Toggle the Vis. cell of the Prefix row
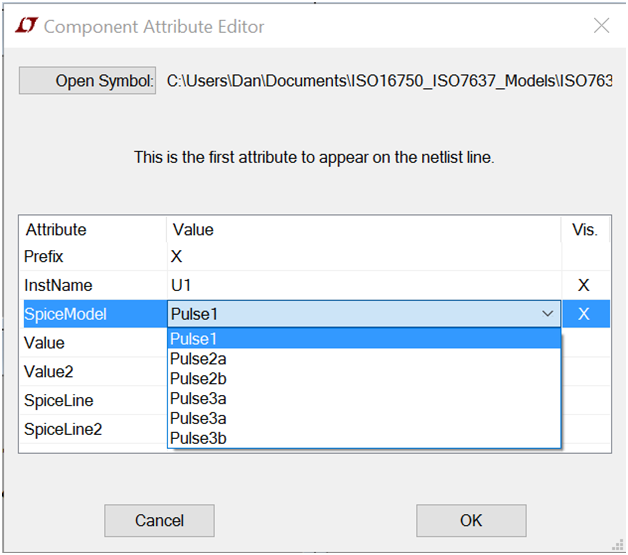 [x=586, y=256]
